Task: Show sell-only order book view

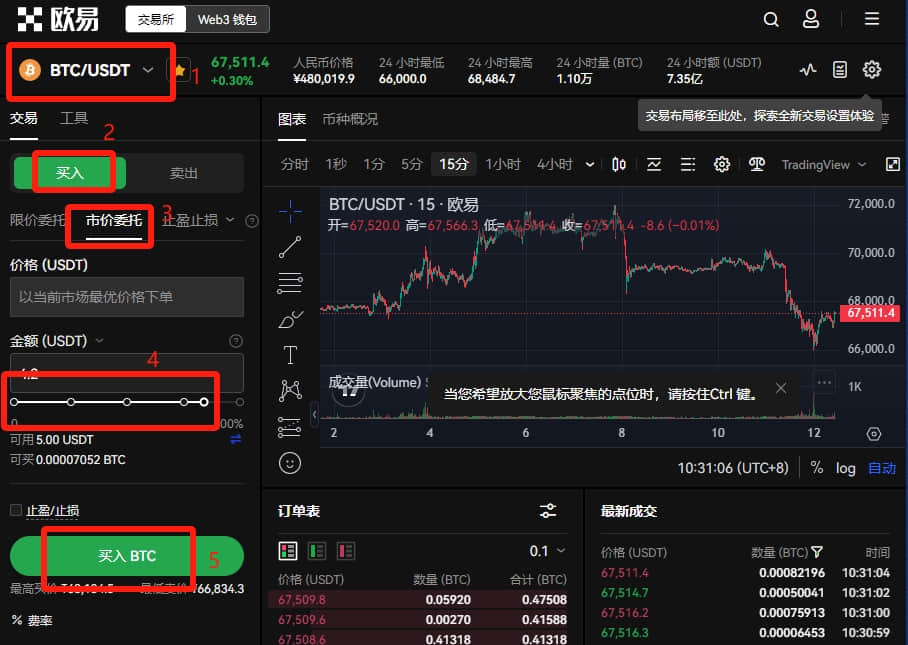Action: (346, 551)
